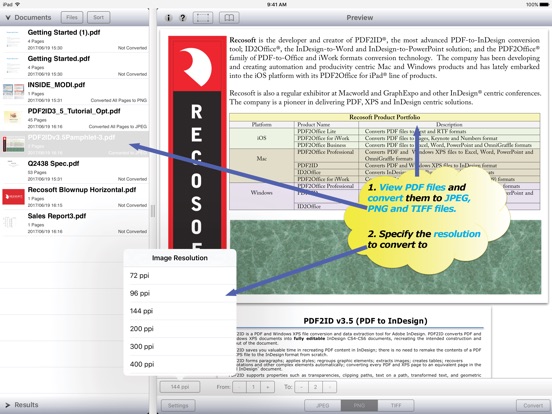Grab the split pane divider handle
The image size is (552, 414).
pyautogui.click(x=153, y=211)
